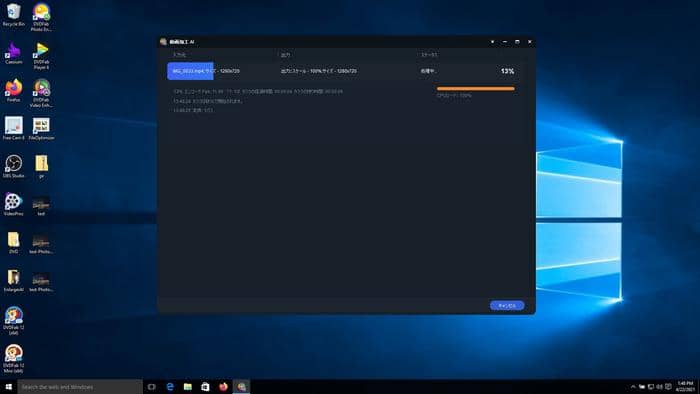Open the VideoProc desktop shortcut

pos(13,204)
